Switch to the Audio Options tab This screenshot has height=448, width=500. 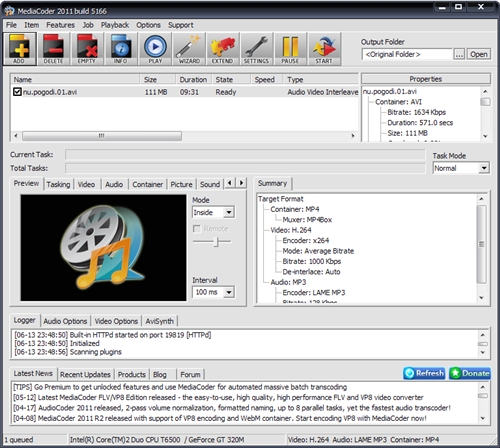[65, 321]
